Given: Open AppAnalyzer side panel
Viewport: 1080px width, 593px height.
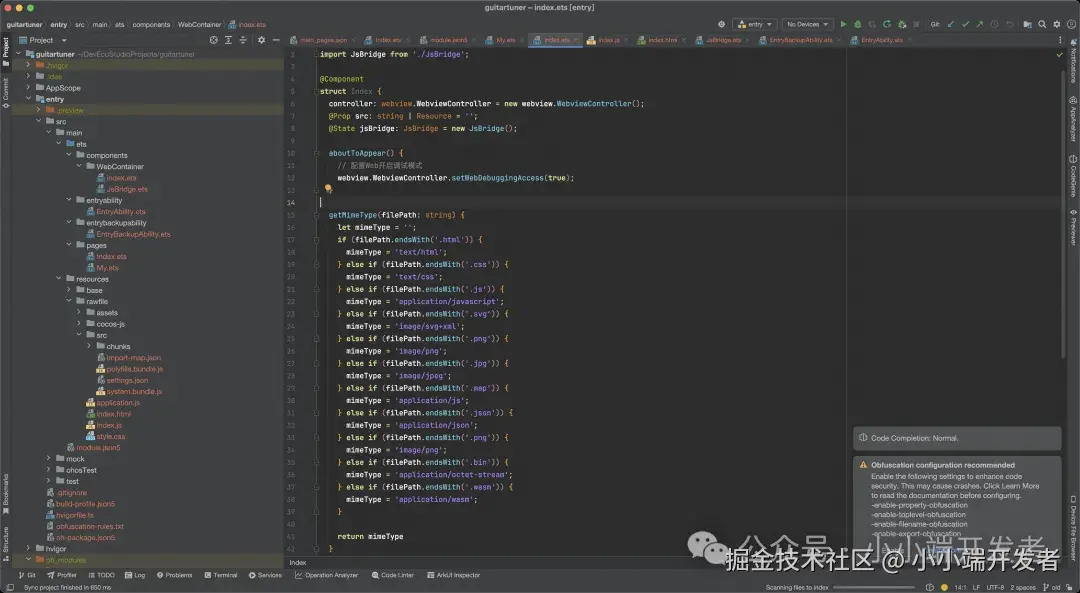Looking at the screenshot, I should click(x=1073, y=119).
